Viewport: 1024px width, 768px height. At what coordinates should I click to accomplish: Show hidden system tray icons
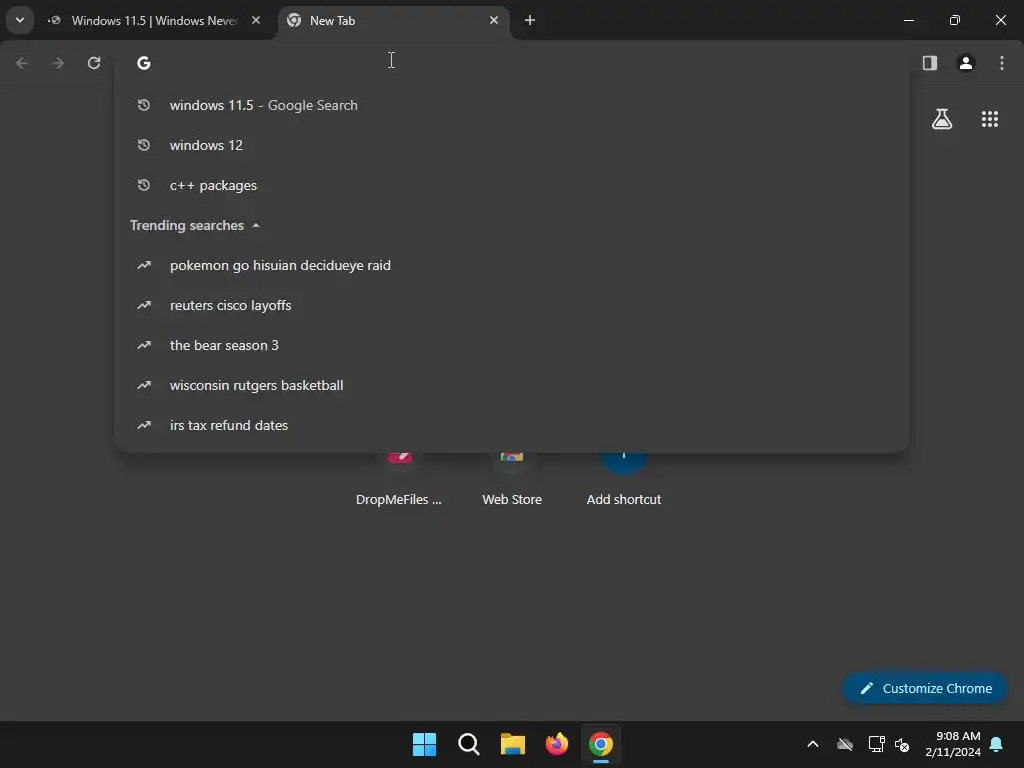(813, 744)
